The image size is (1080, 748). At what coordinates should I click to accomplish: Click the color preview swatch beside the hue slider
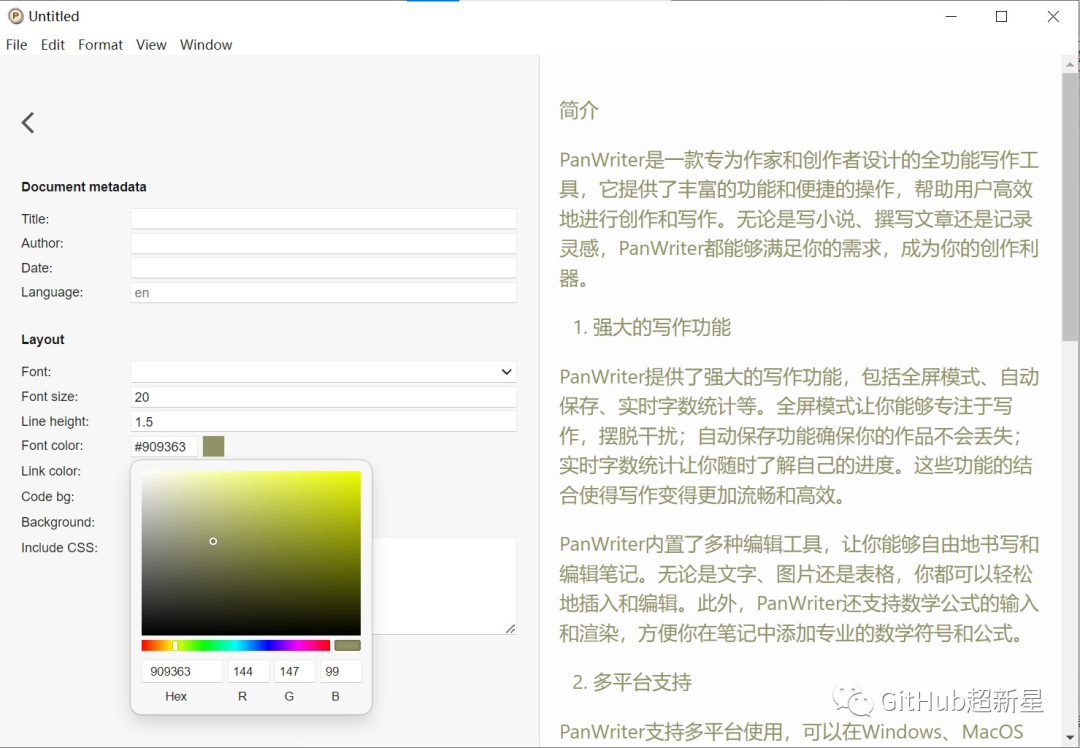347,645
